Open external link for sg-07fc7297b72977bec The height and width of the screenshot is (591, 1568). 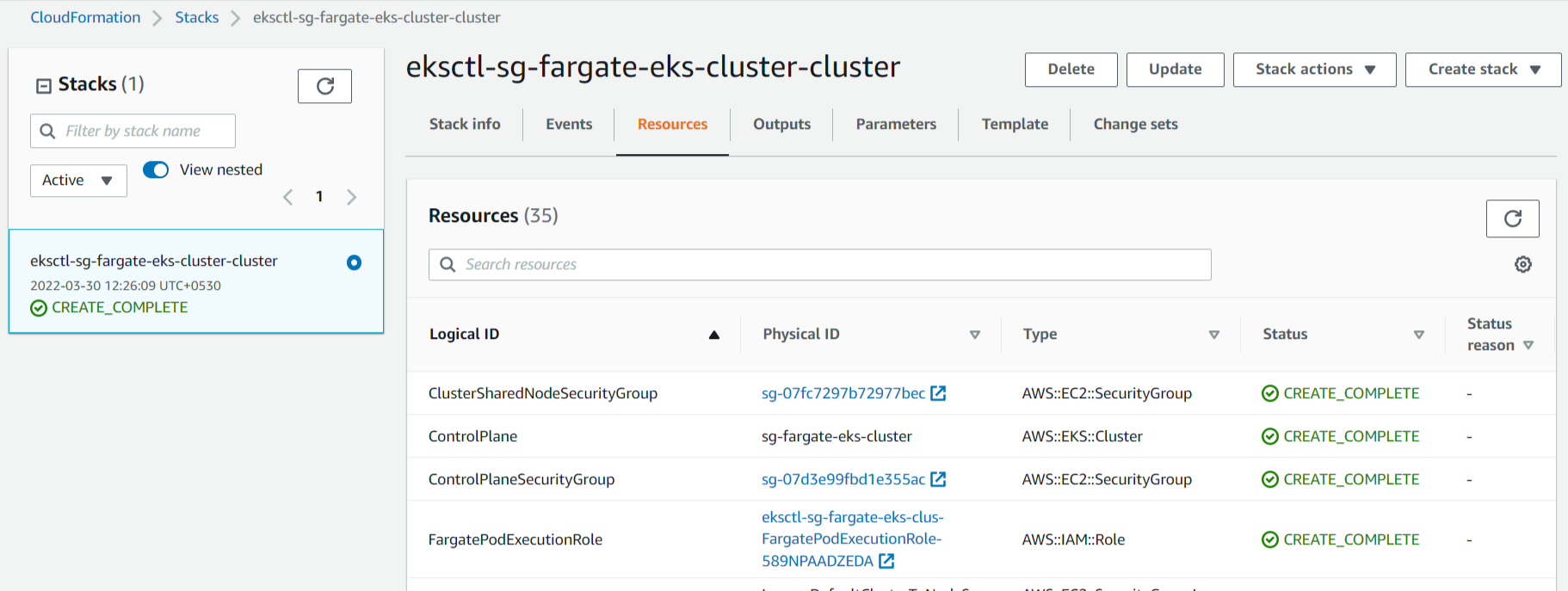click(x=938, y=393)
